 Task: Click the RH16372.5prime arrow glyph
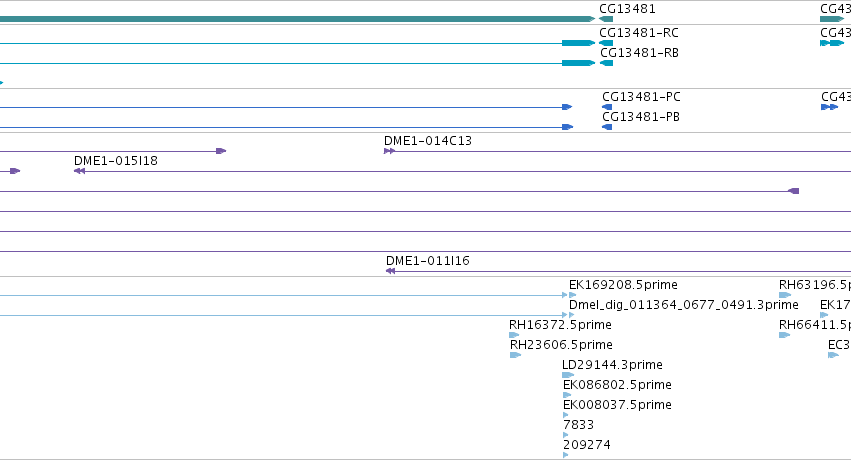click(514, 335)
